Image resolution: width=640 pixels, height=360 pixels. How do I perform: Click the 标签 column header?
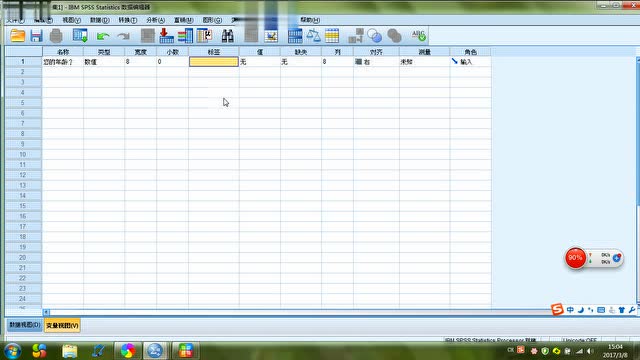(x=213, y=52)
